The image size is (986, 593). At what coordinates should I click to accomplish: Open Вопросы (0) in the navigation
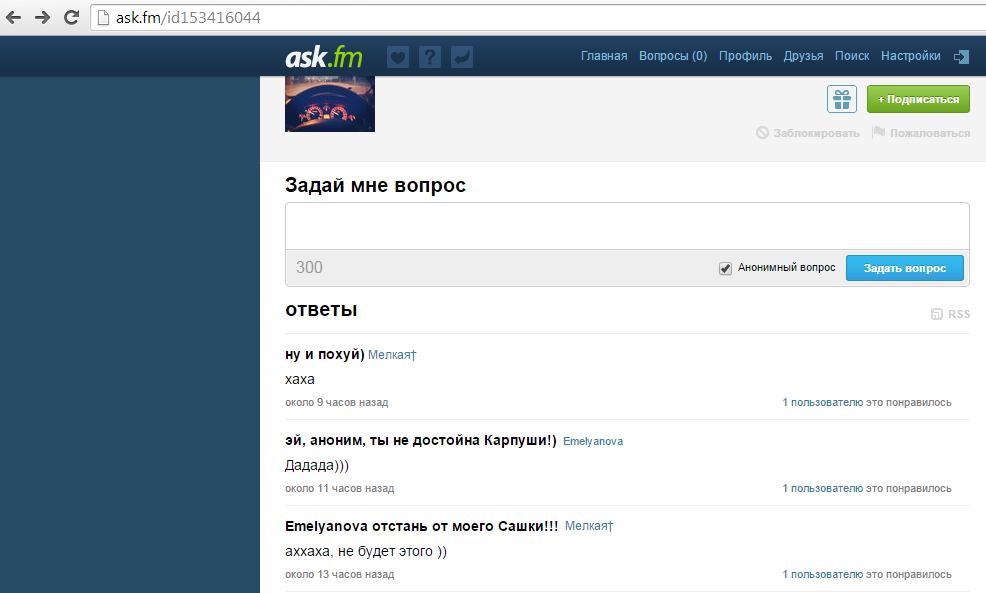(673, 56)
